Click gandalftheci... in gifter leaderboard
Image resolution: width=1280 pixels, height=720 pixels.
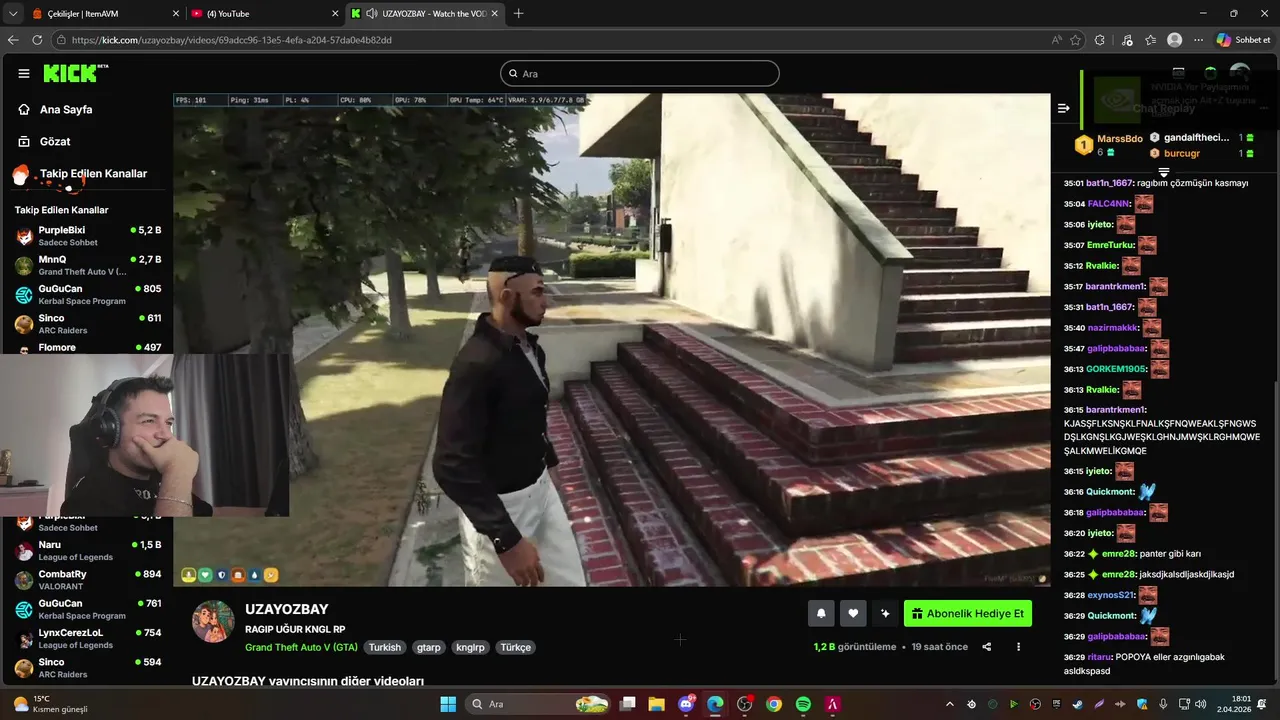(1196, 138)
